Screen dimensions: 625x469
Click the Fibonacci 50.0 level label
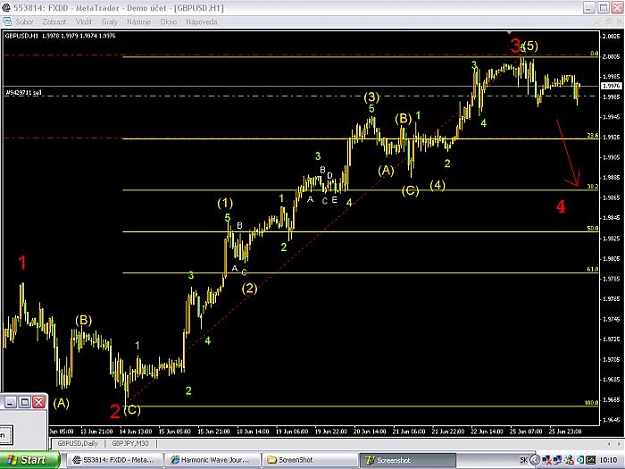click(x=592, y=228)
